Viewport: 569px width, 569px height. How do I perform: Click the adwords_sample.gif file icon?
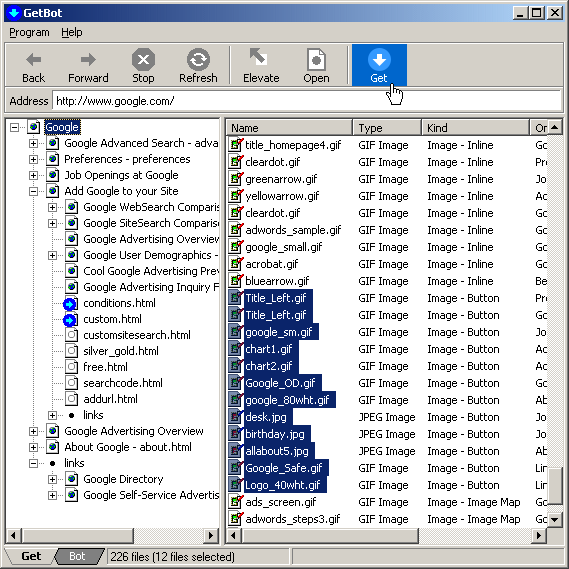pos(236,230)
